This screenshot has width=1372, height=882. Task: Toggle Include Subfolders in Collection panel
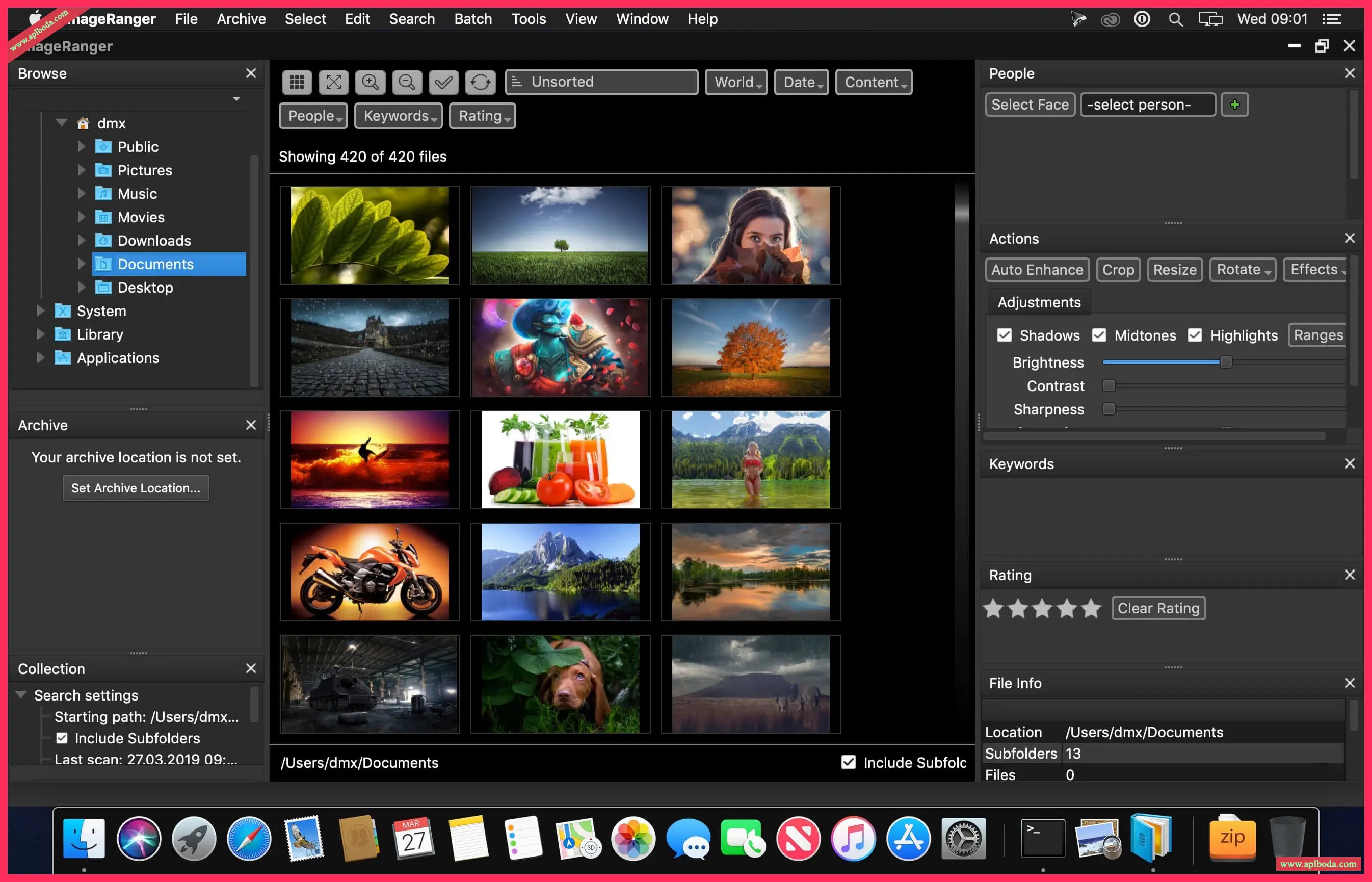tap(62, 738)
